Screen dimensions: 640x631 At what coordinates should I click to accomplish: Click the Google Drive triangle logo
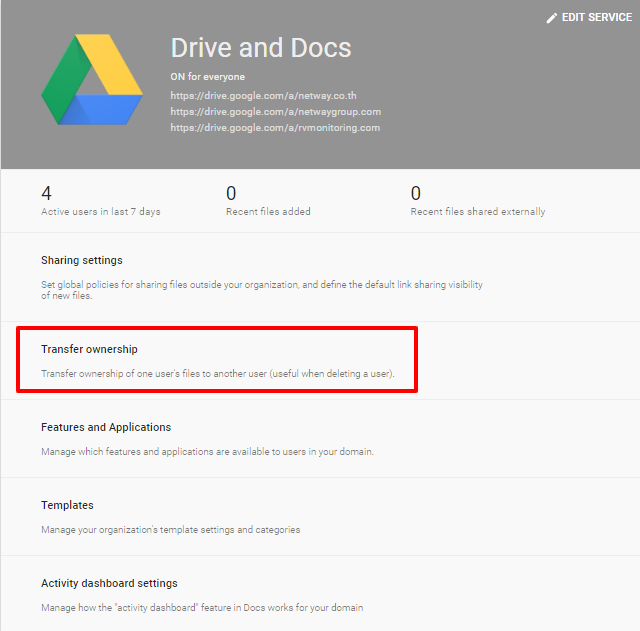coord(92,81)
